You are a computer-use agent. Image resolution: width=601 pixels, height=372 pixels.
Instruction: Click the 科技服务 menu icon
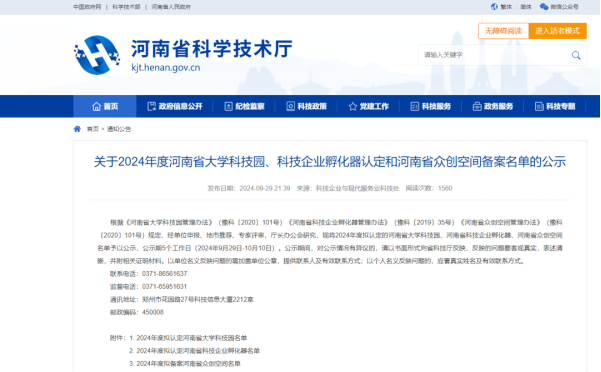click(415, 107)
